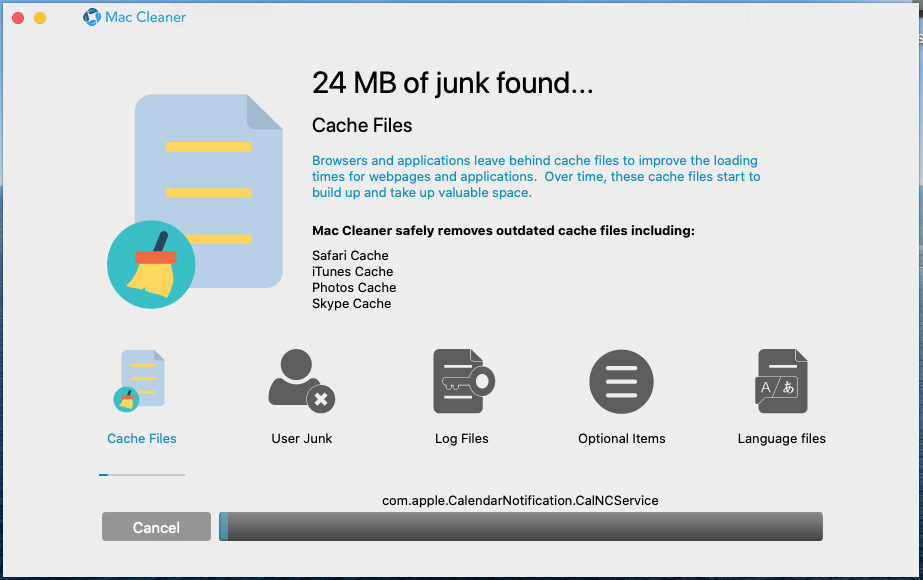Click the red close window button
923x580 pixels.
click(x=18, y=18)
